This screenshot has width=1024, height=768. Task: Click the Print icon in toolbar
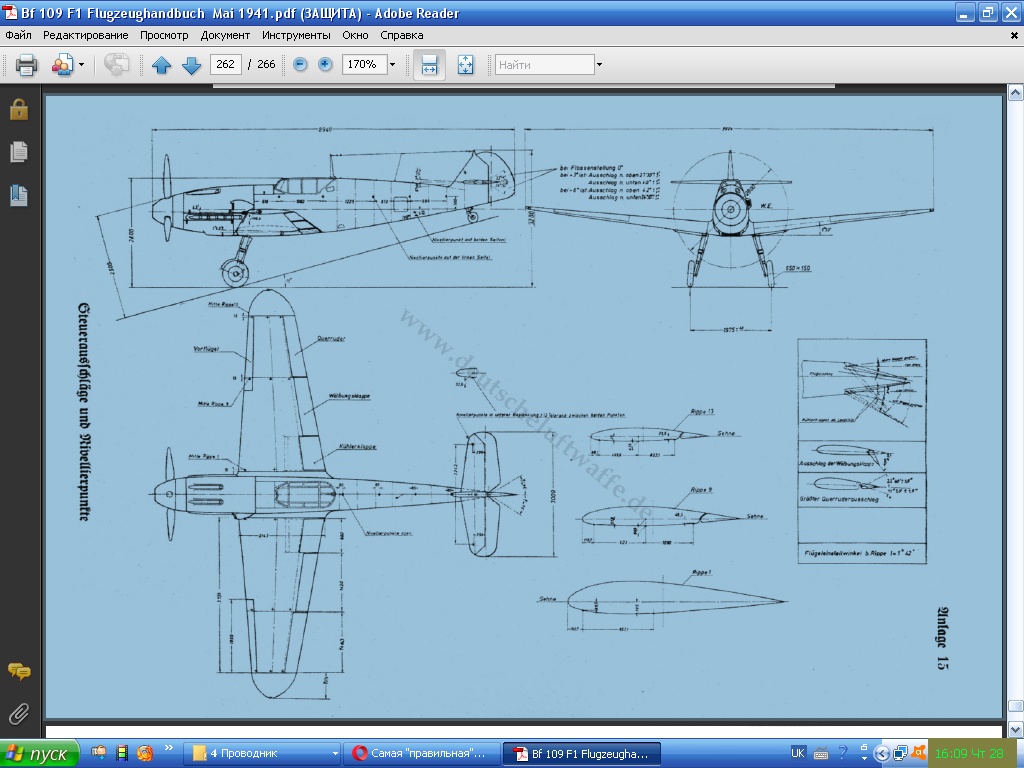pyautogui.click(x=26, y=65)
